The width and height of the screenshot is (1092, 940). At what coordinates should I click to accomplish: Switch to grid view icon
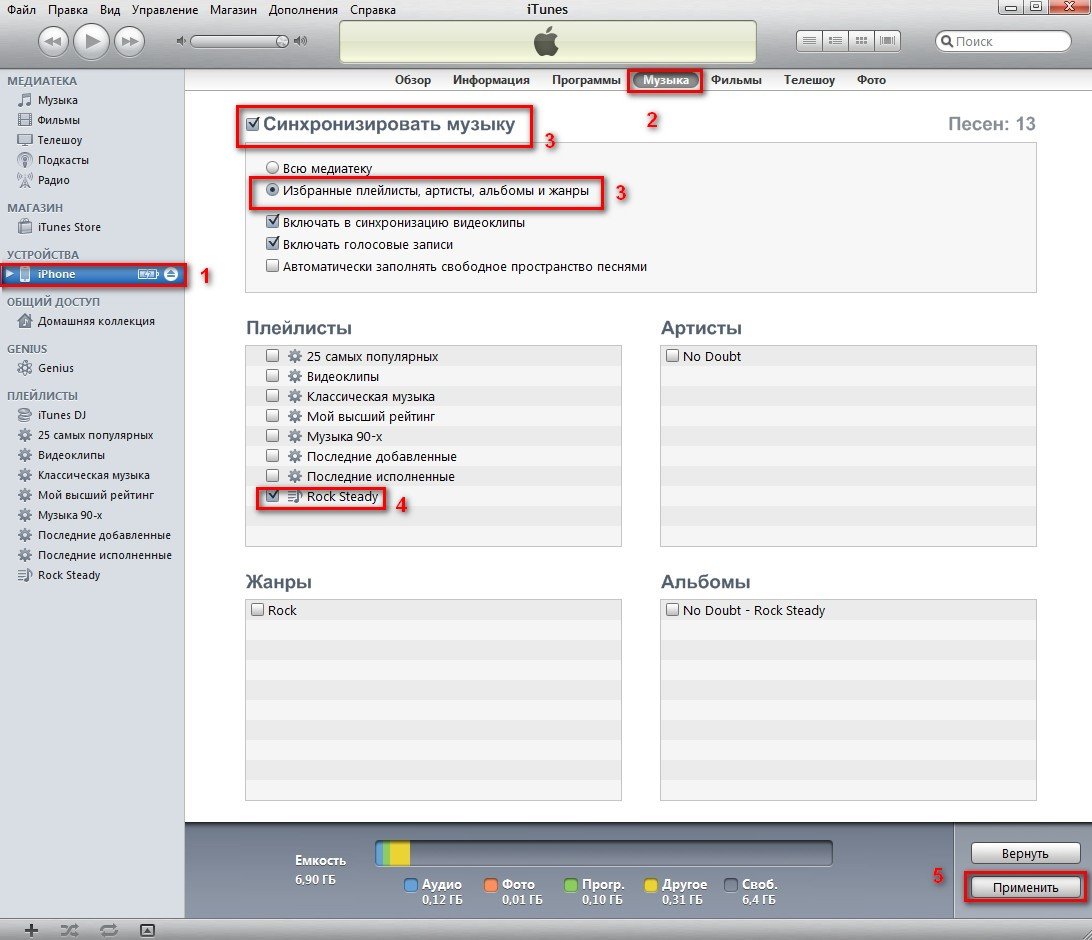click(x=861, y=41)
